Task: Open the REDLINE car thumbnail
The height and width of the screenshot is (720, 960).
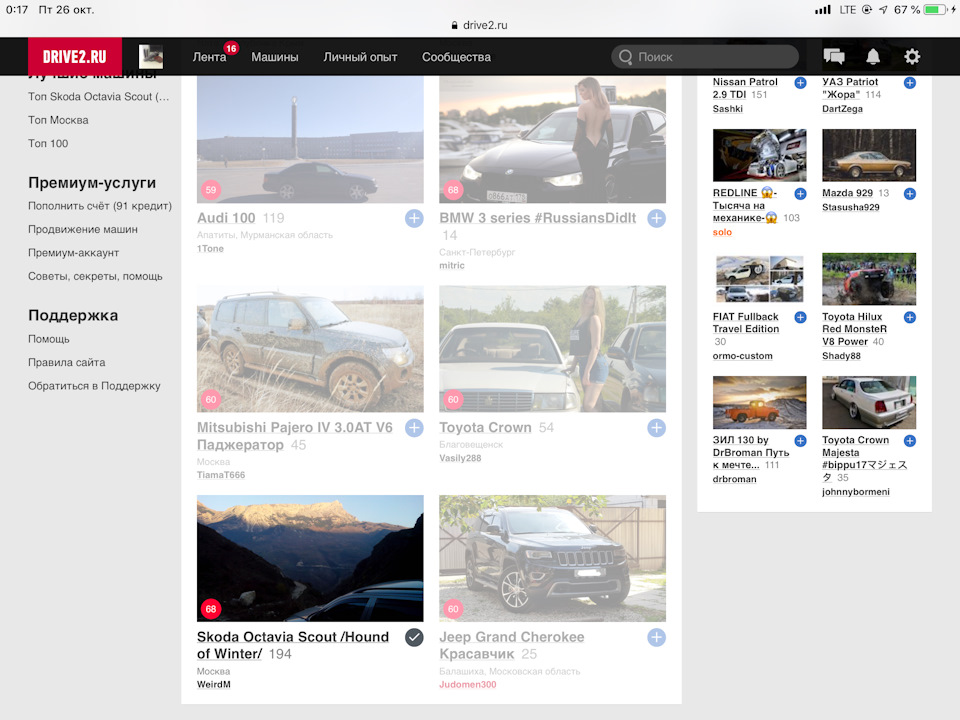Action: pyautogui.click(x=759, y=156)
